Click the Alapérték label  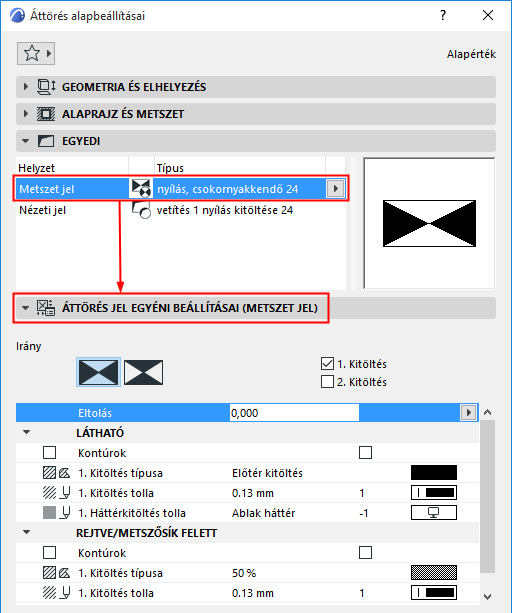click(471, 54)
